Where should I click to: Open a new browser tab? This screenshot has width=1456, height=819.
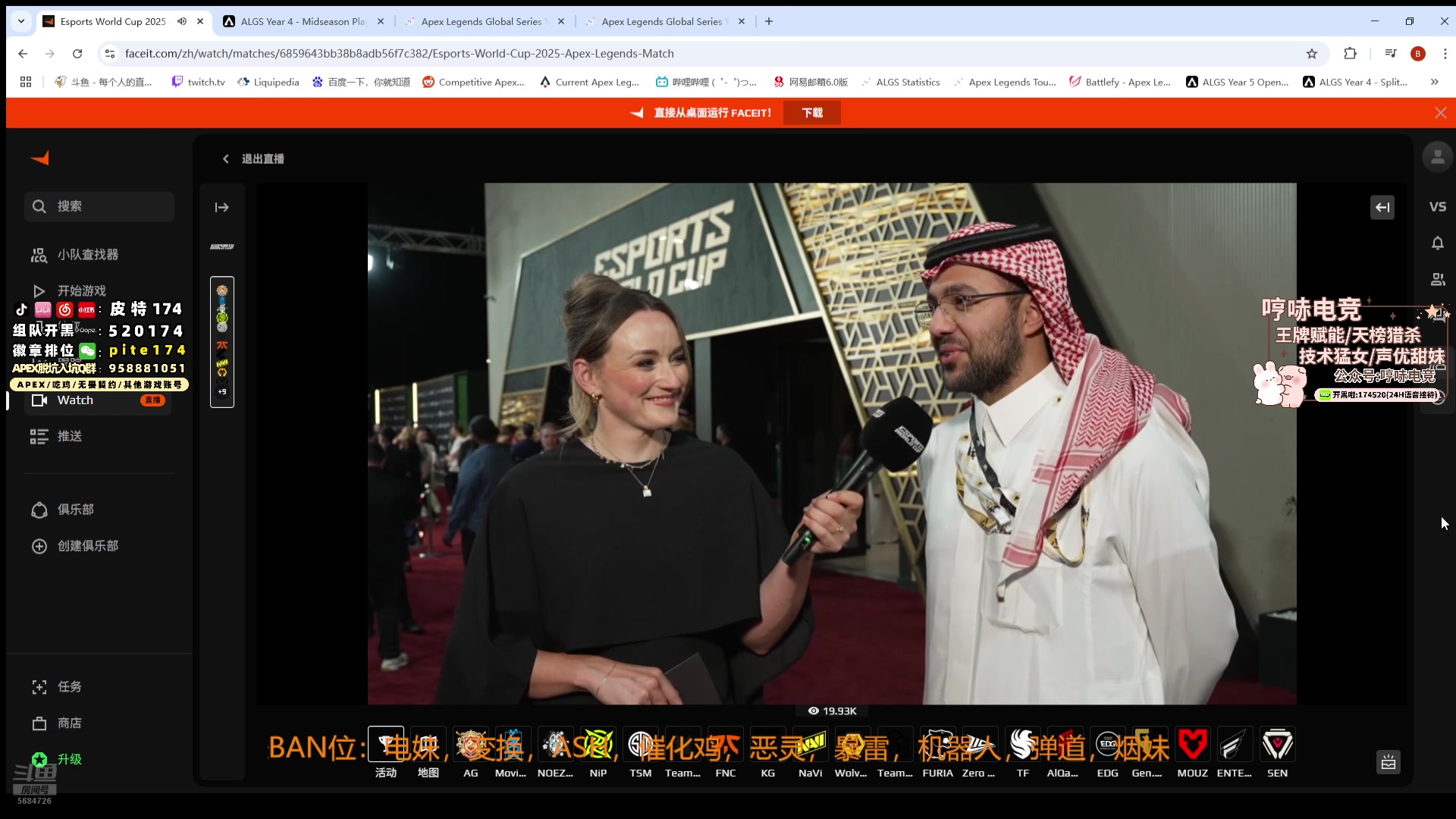[769, 21]
